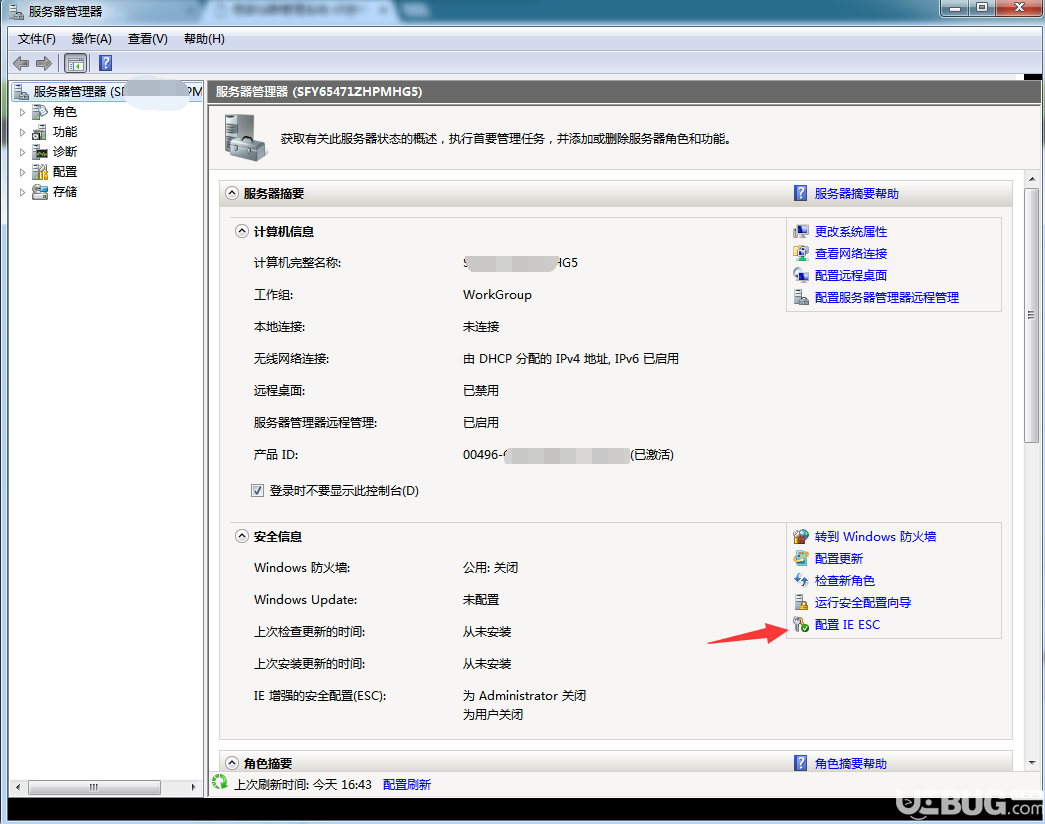Click the Back arrow toolbar icon
The height and width of the screenshot is (824, 1045).
pos(21,63)
